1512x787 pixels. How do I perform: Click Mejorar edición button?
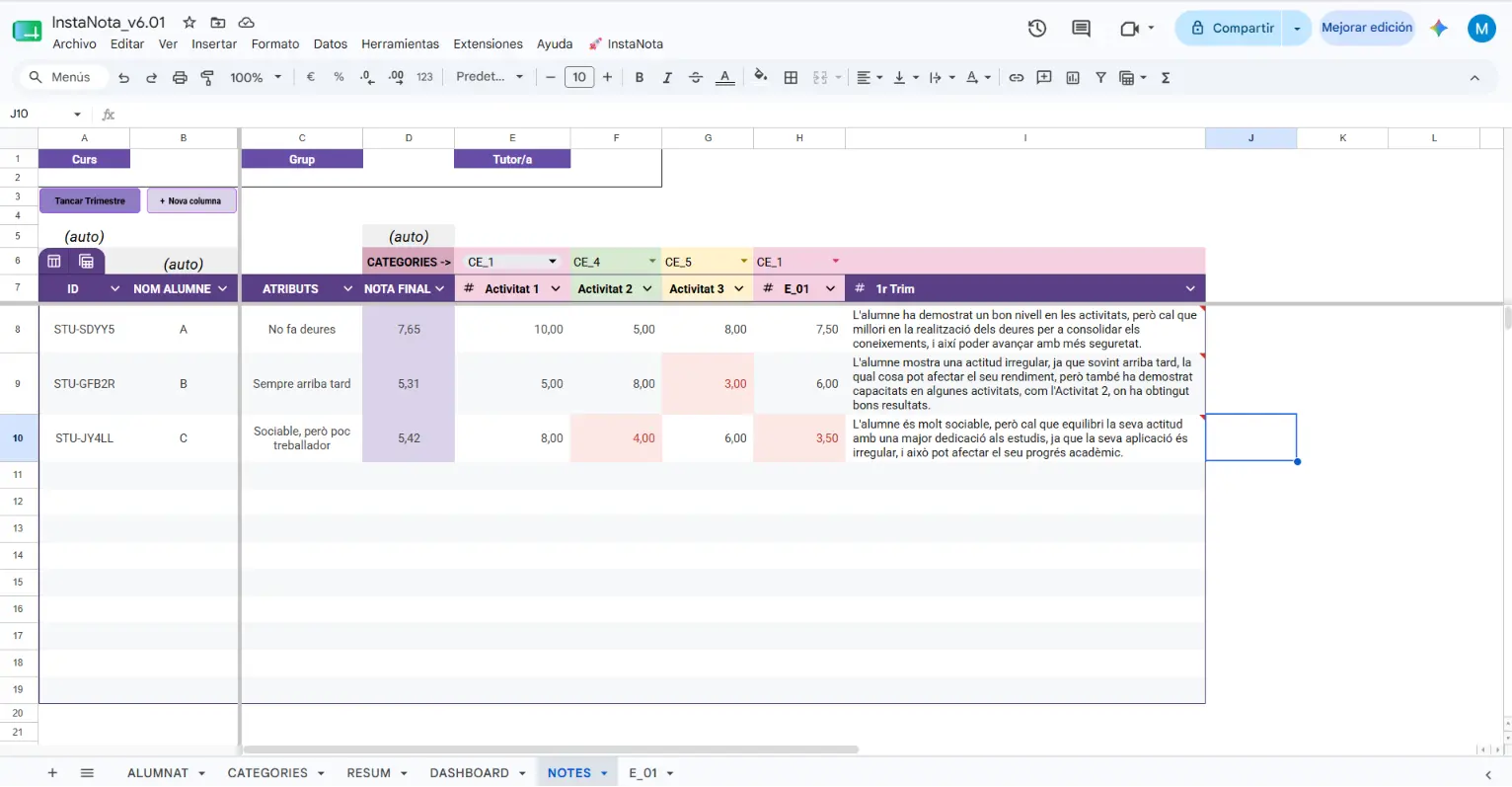coord(1367,28)
